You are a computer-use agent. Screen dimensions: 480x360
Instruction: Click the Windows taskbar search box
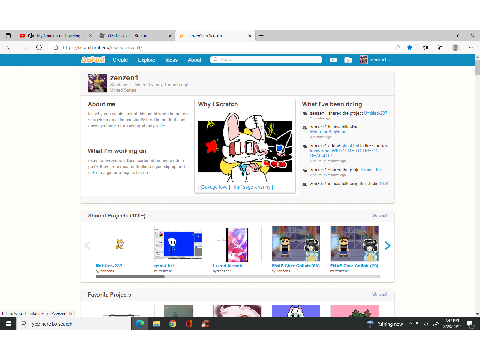[x=73, y=324]
